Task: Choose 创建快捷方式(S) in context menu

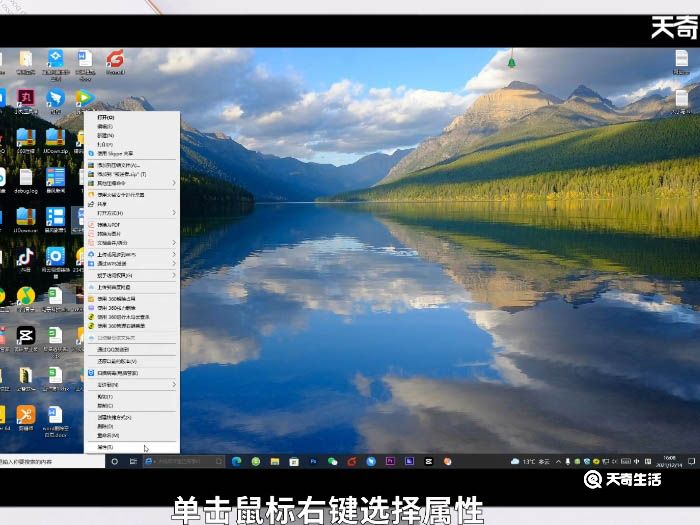Action: (x=114, y=417)
